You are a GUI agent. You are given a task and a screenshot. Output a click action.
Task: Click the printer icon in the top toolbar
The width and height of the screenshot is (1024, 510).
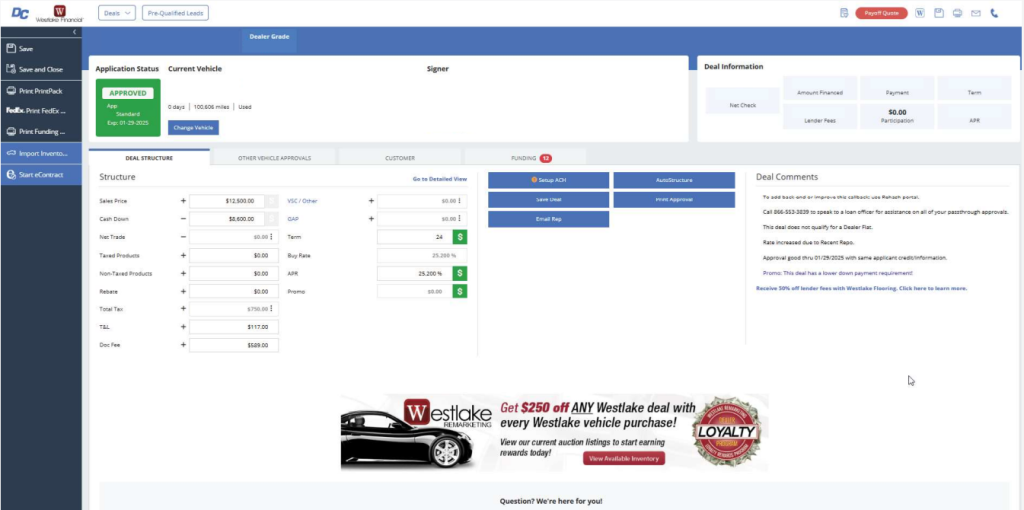[957, 13]
